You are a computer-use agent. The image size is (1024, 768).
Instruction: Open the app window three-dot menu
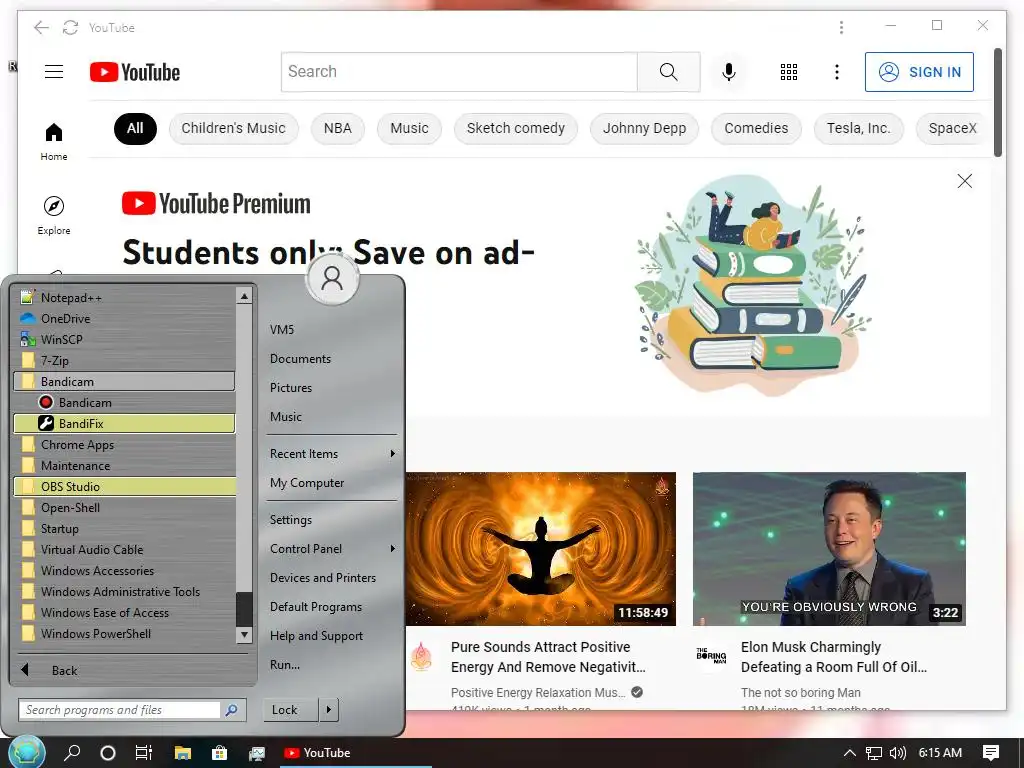click(x=841, y=27)
